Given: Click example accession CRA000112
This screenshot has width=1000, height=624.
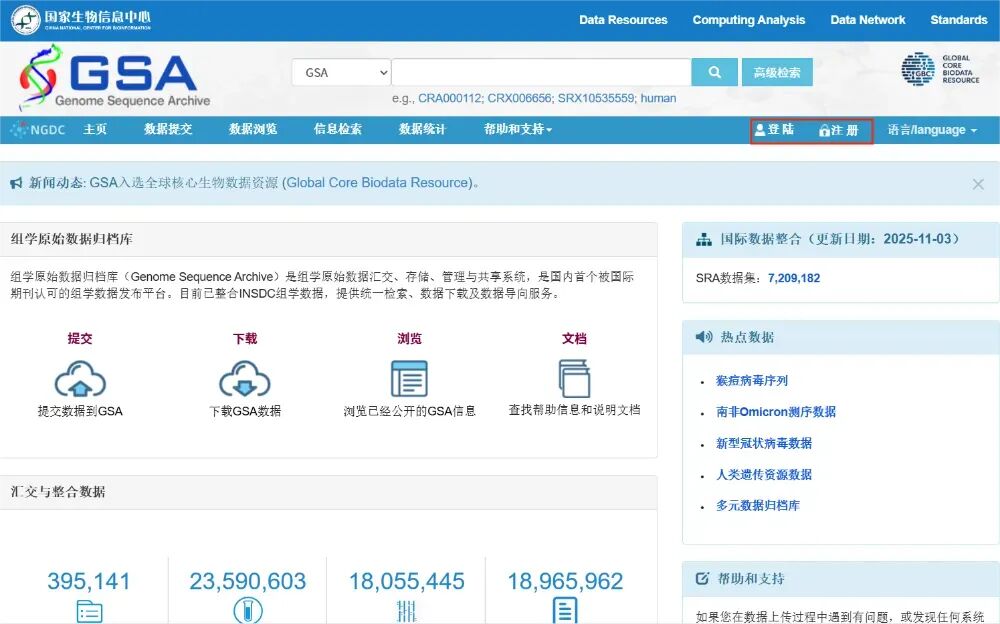Looking at the screenshot, I should (450, 98).
